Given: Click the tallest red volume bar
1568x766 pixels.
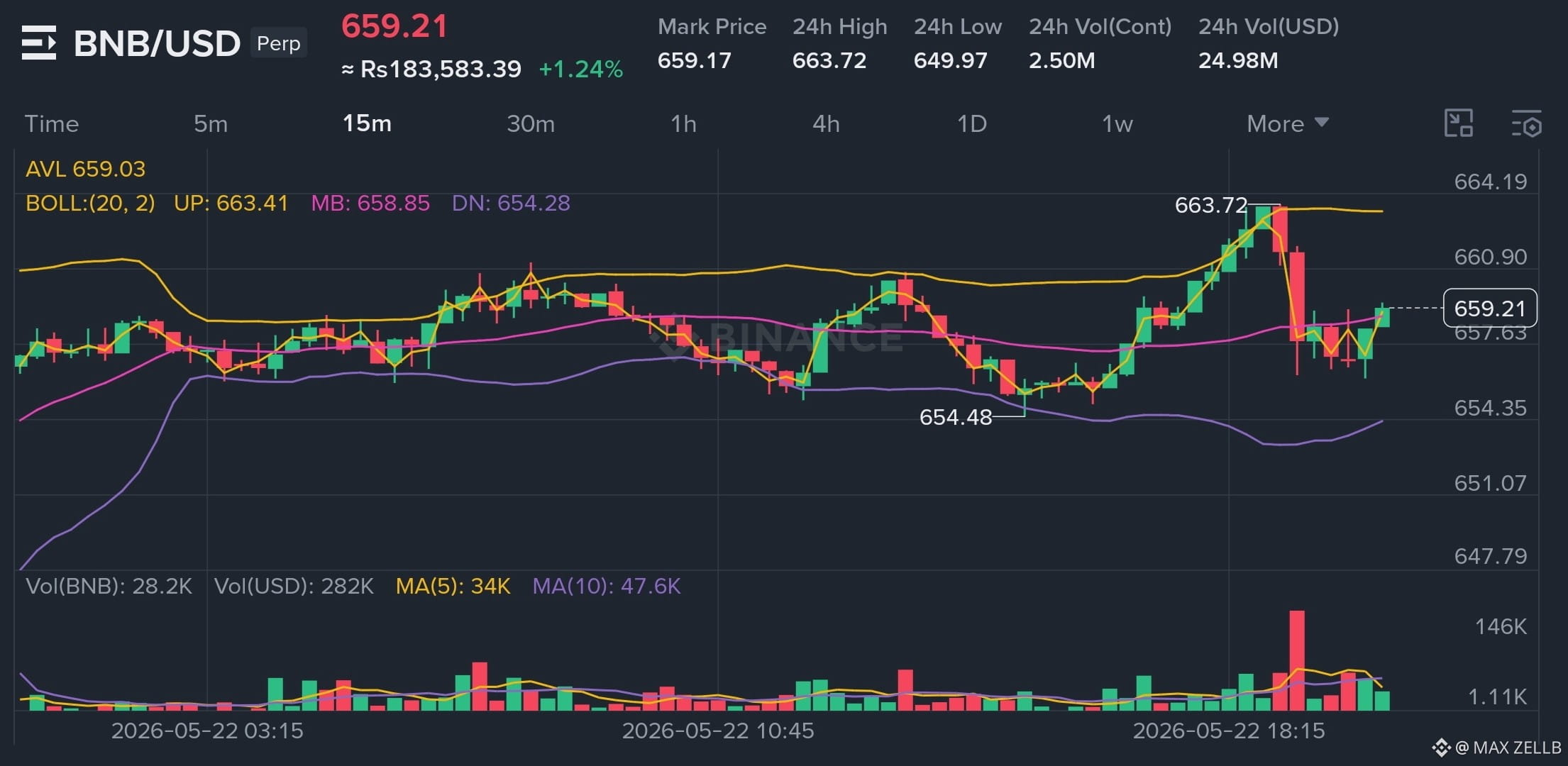Looking at the screenshot, I should point(1297,660).
